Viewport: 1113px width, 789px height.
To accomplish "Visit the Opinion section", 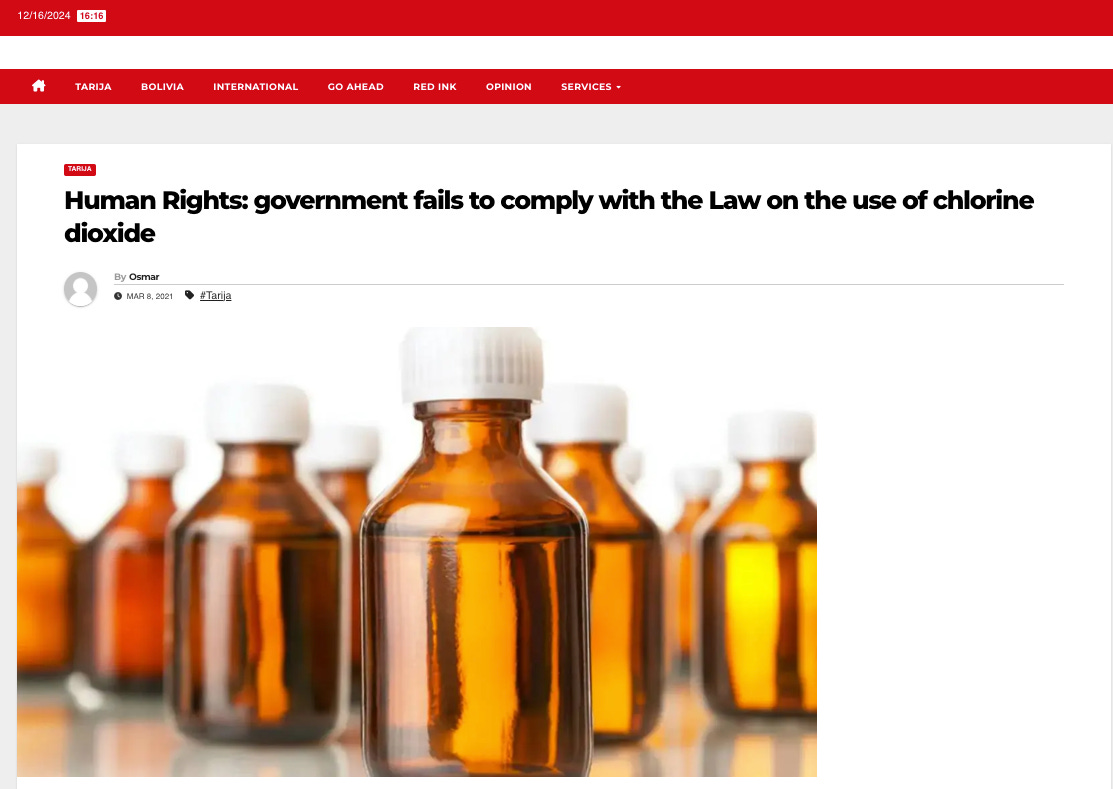I will [x=508, y=87].
